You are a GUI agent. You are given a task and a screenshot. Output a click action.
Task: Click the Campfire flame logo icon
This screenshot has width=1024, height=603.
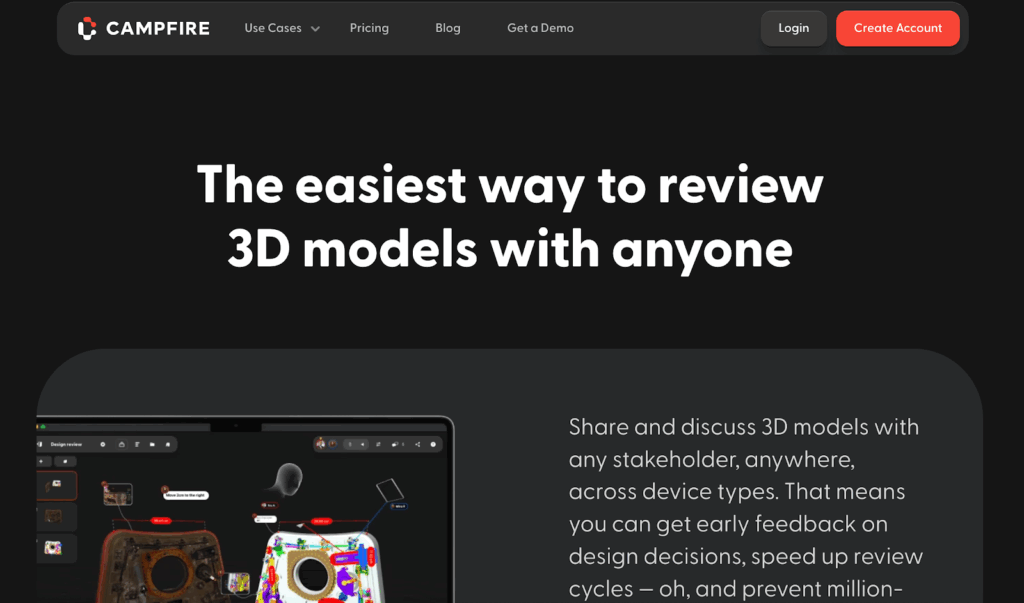coord(88,28)
